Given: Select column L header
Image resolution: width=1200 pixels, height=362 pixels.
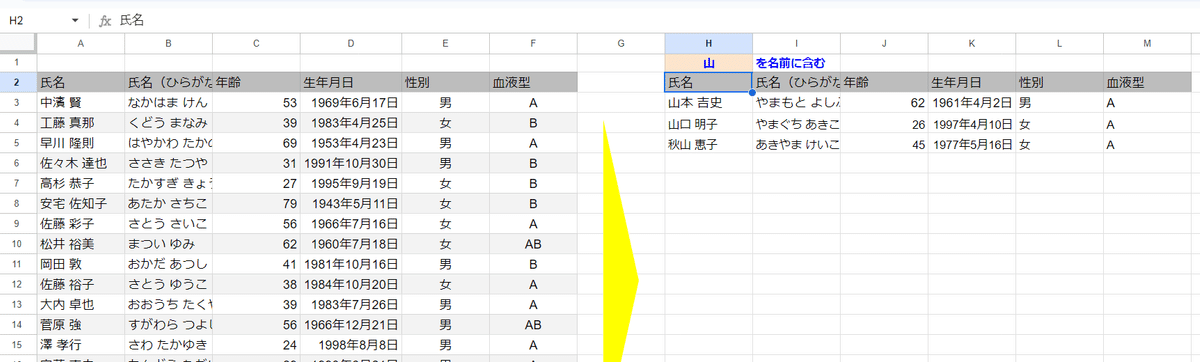Looking at the screenshot, I should point(1061,43).
